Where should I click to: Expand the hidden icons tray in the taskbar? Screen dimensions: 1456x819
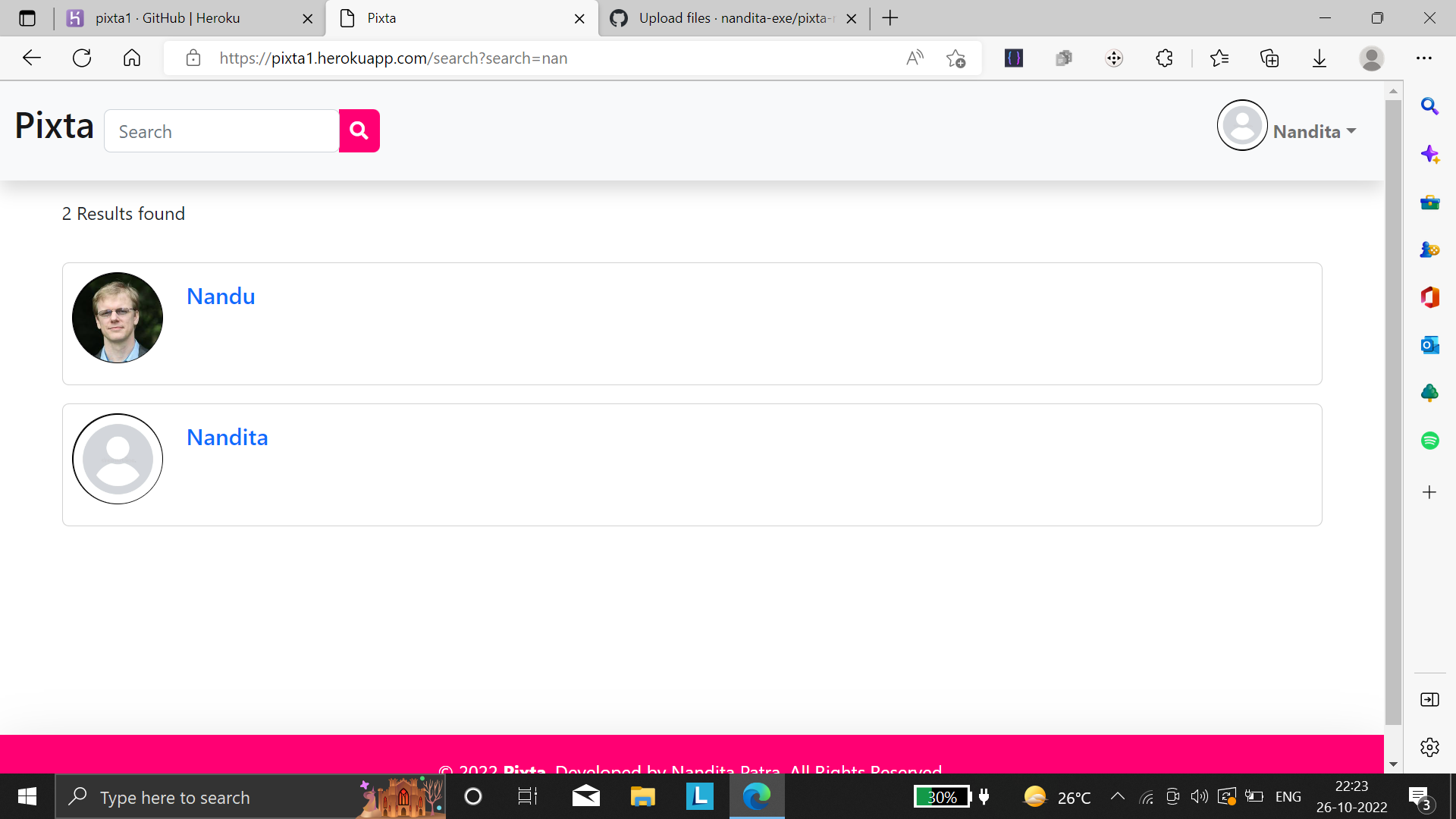click(1117, 796)
